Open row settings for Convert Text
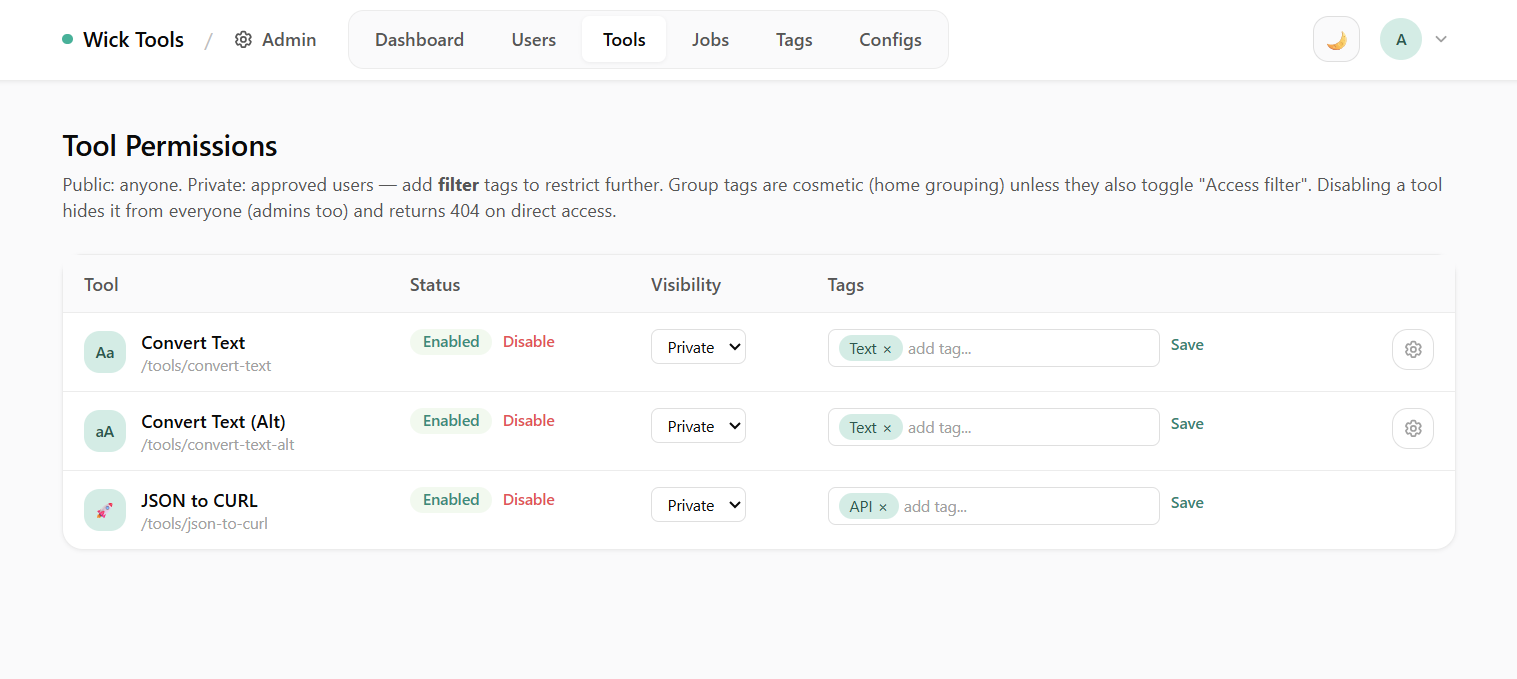Viewport: 1517px width, 679px height. pos(1412,349)
